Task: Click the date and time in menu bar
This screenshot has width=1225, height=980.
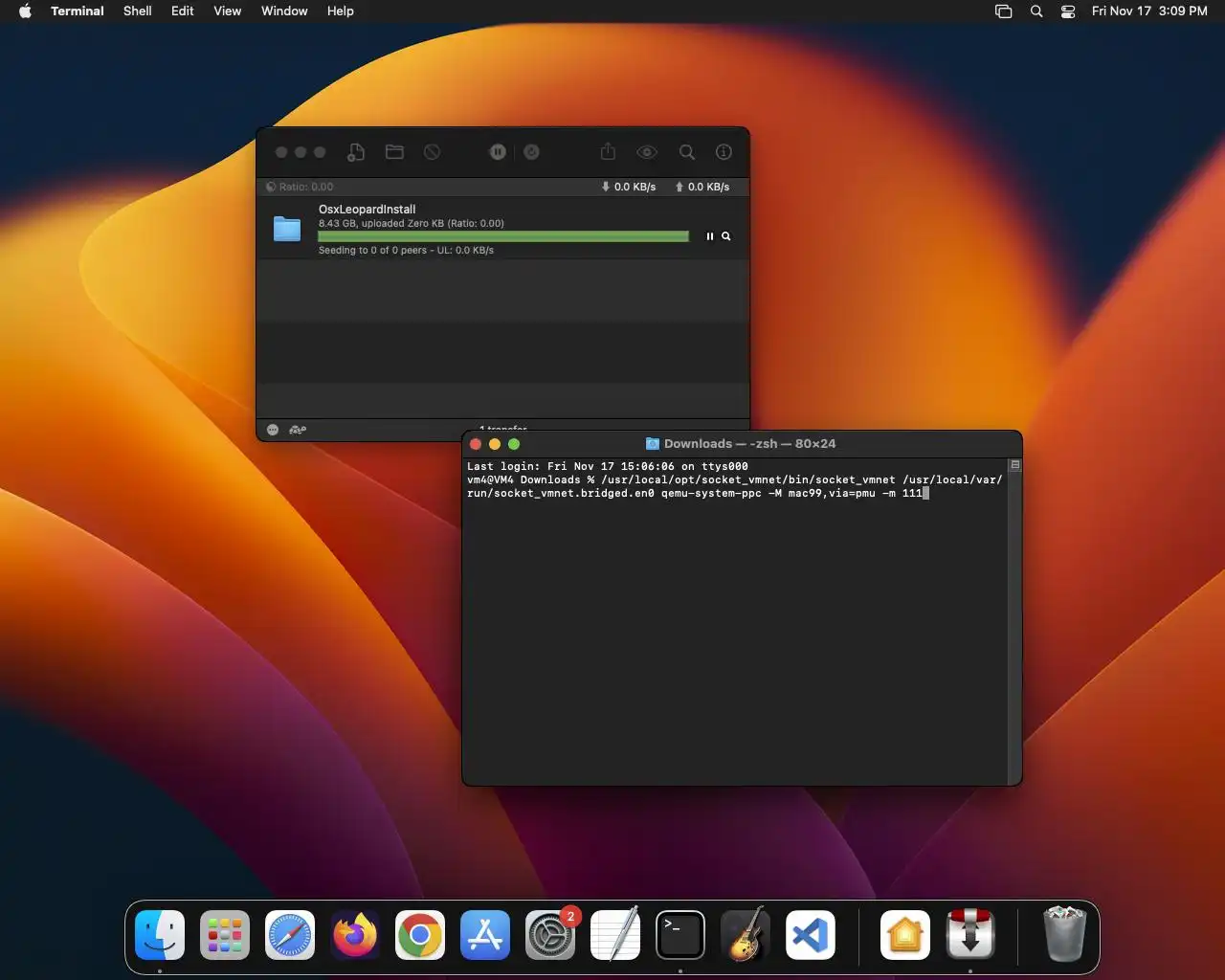Action: tap(1149, 11)
